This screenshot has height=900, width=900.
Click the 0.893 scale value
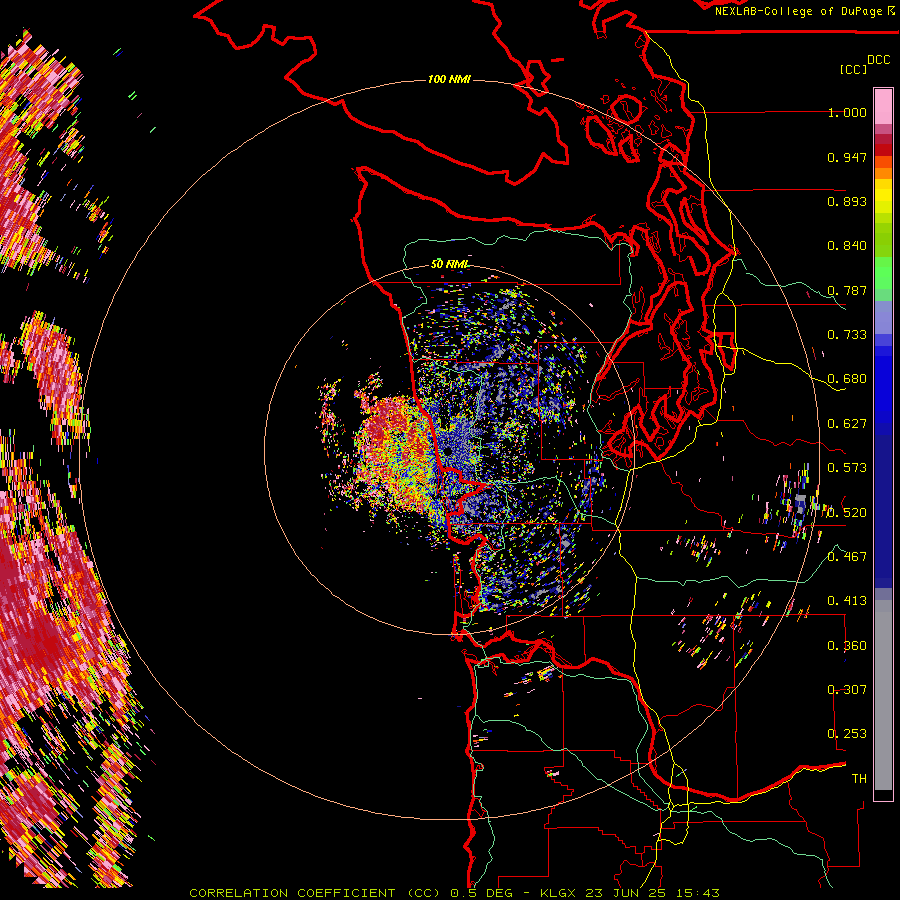pos(847,201)
